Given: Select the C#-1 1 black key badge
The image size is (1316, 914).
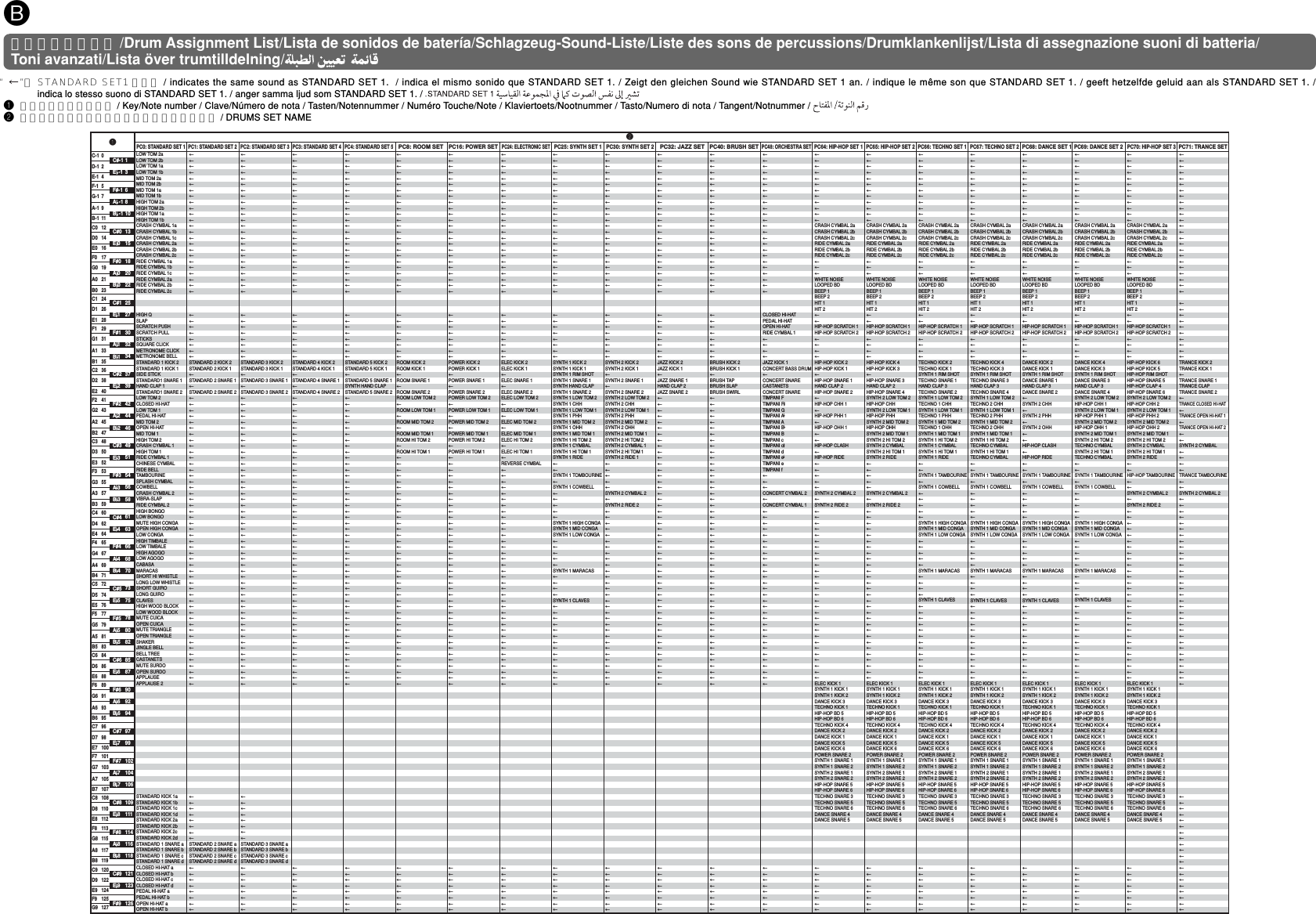Looking at the screenshot, I should (x=120, y=161).
